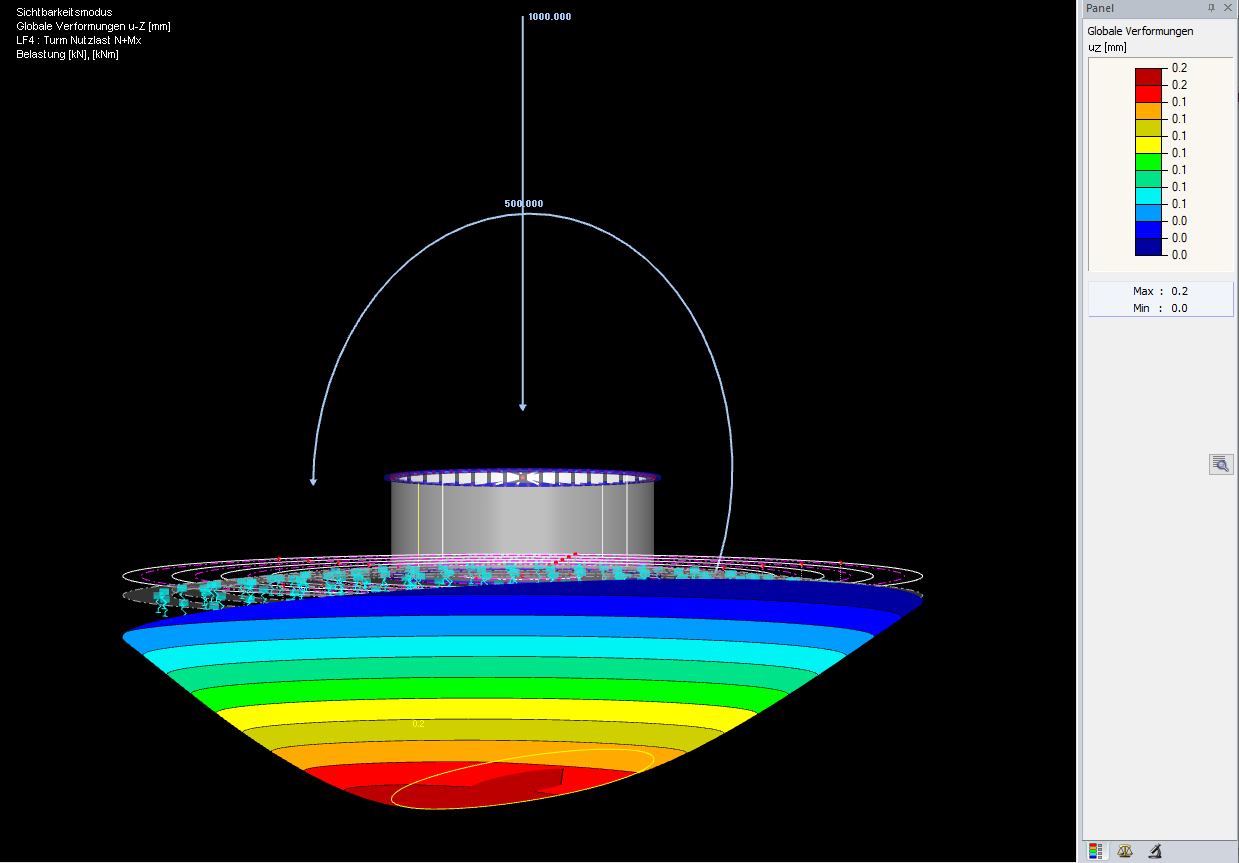The width and height of the screenshot is (1239, 863).
Task: Open the microscope filter tab
Action: point(1154,851)
